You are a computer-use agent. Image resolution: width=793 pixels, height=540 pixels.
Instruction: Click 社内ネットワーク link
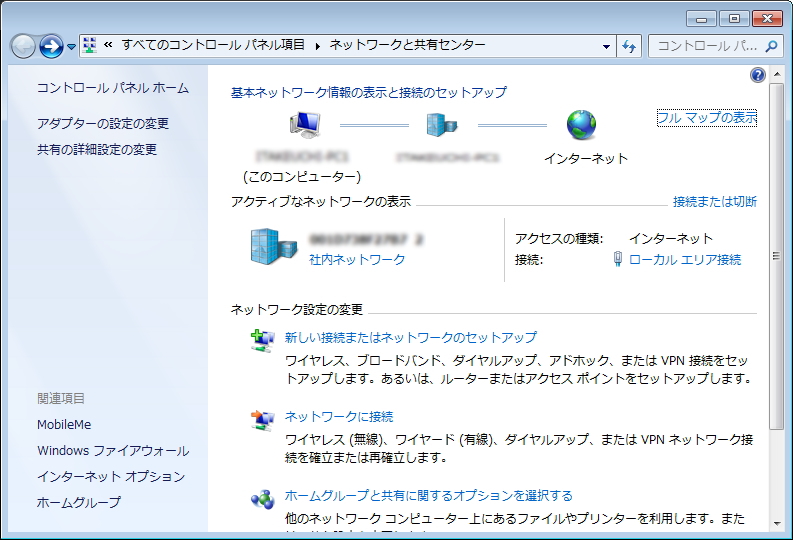click(357, 260)
